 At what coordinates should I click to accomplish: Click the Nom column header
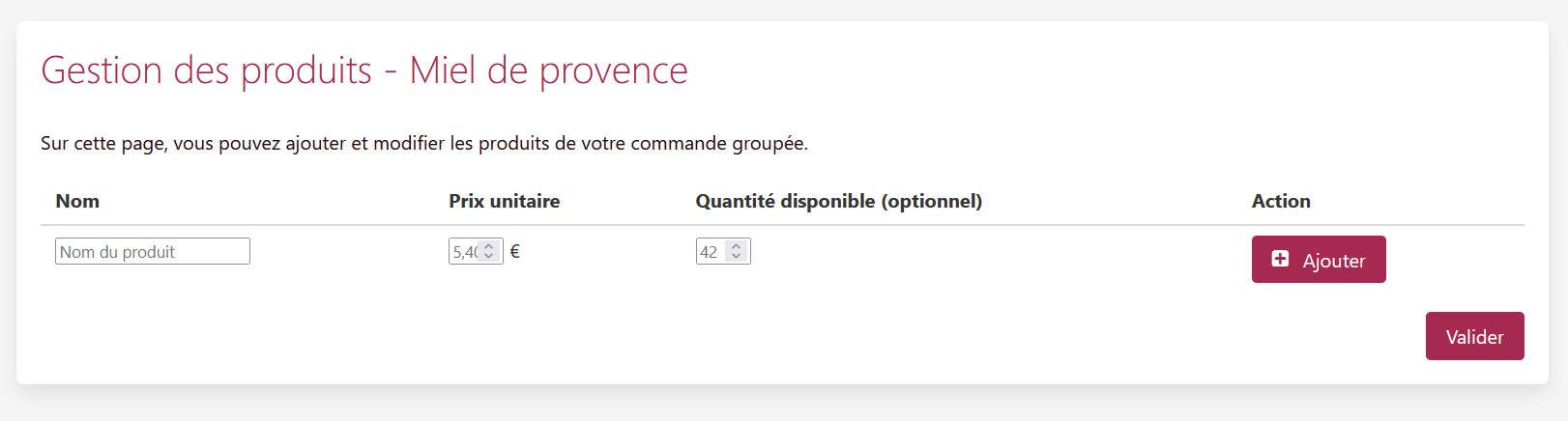pos(77,201)
